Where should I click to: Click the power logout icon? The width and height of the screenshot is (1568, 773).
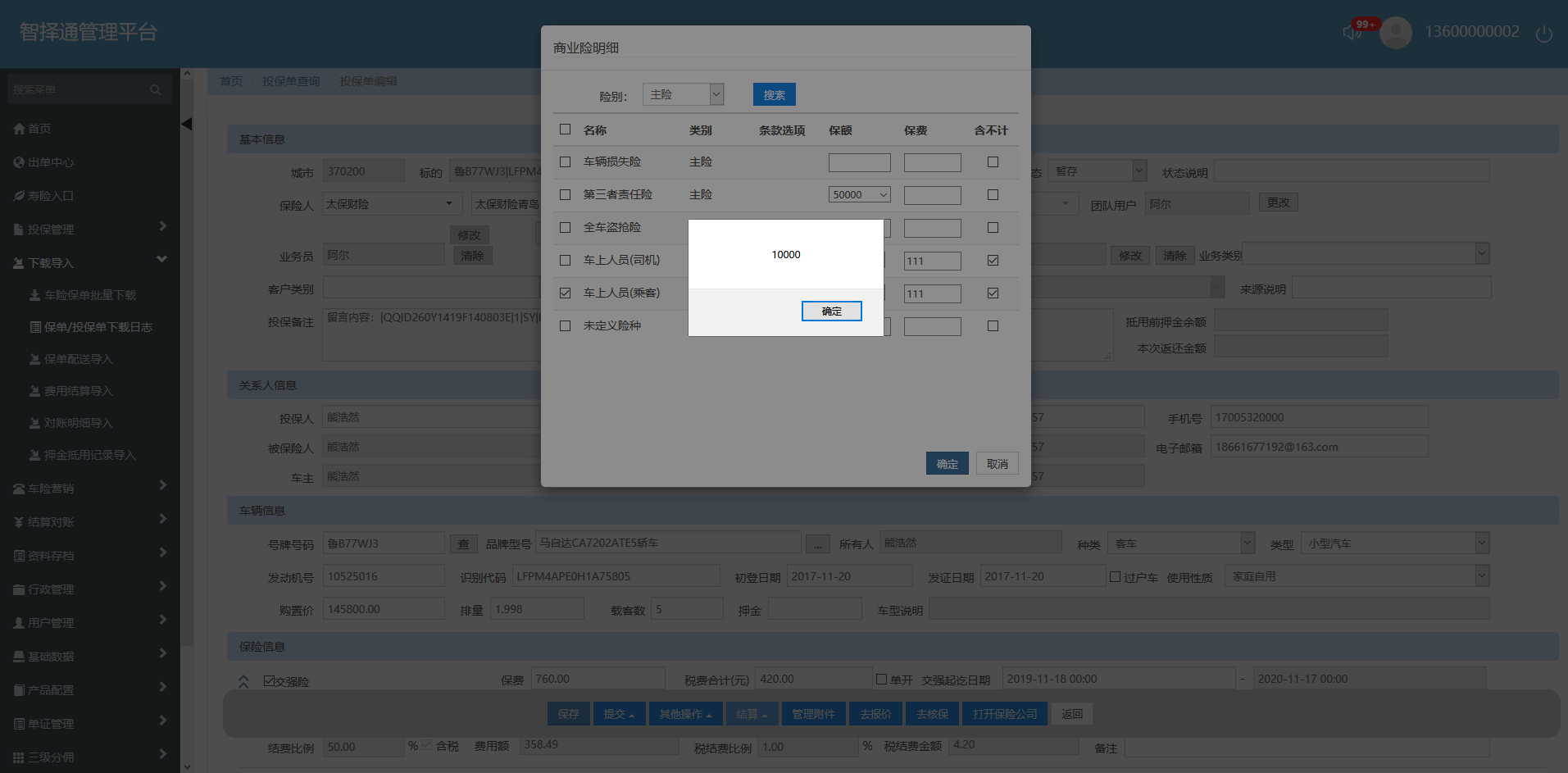(1544, 34)
